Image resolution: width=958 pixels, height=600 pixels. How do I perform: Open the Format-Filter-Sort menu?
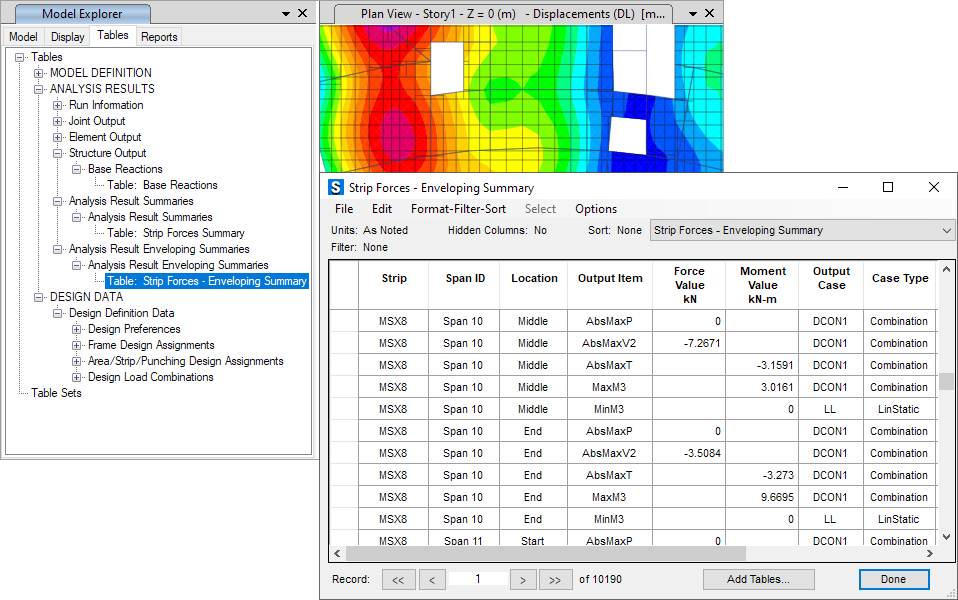pyautogui.click(x=458, y=209)
